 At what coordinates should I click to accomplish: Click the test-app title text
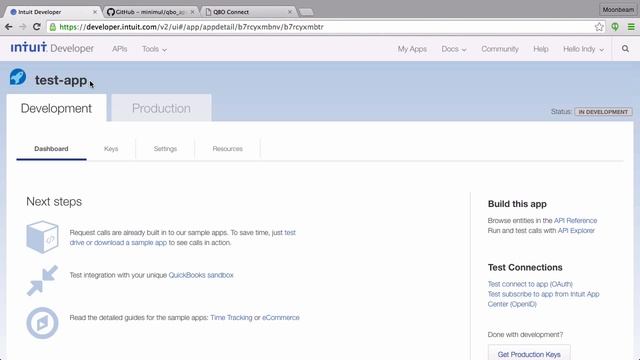[x=61, y=80]
